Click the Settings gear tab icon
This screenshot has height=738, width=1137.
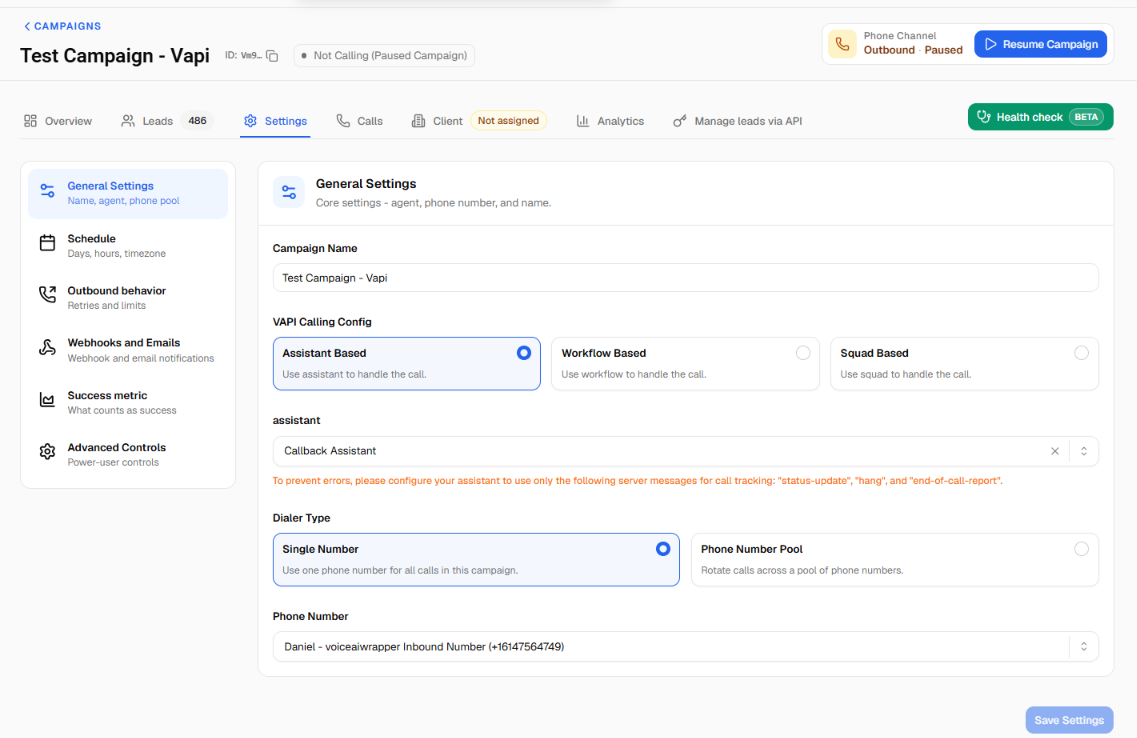250,121
